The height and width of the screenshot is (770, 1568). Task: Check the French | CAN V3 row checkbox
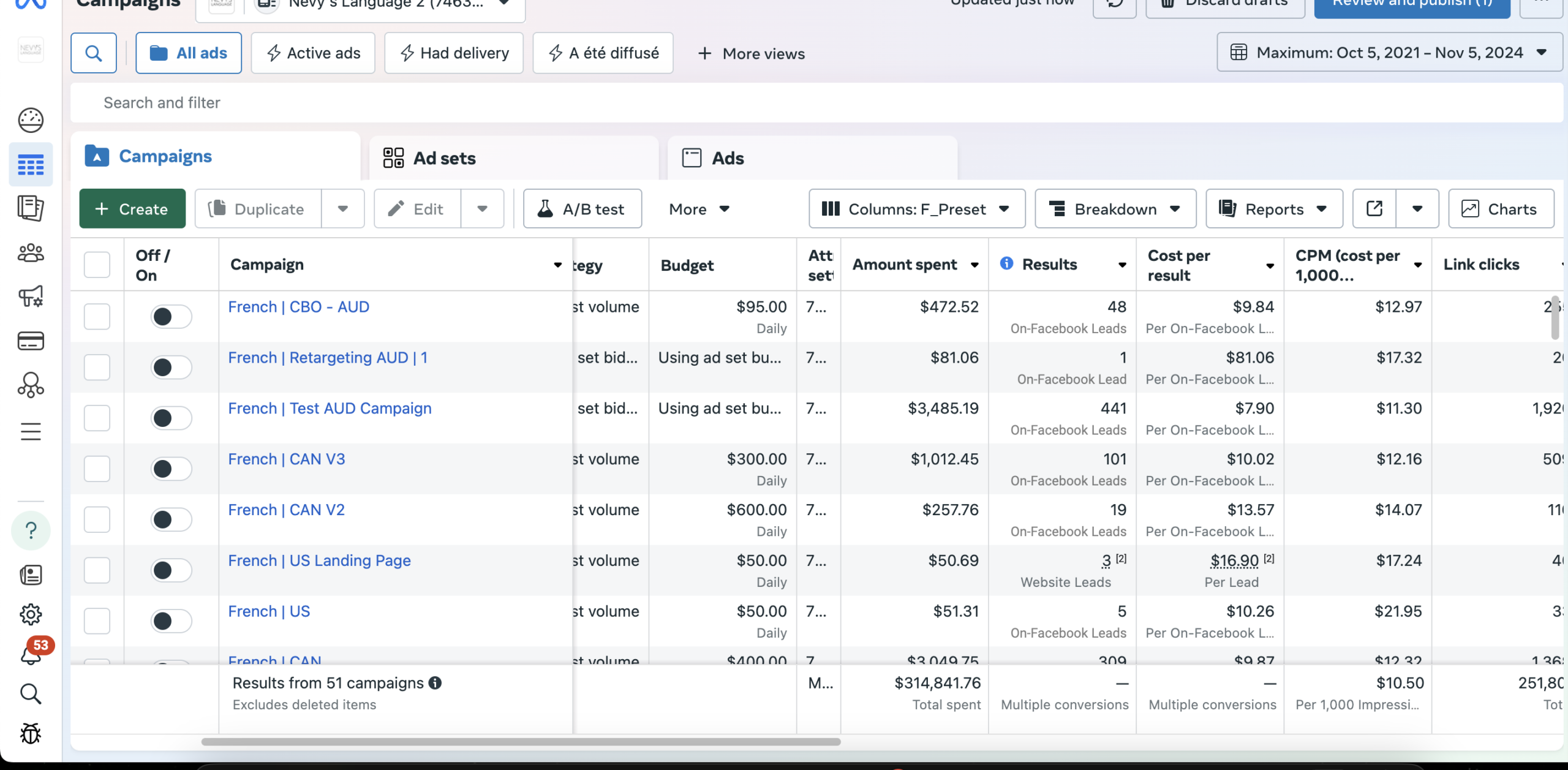(x=97, y=469)
